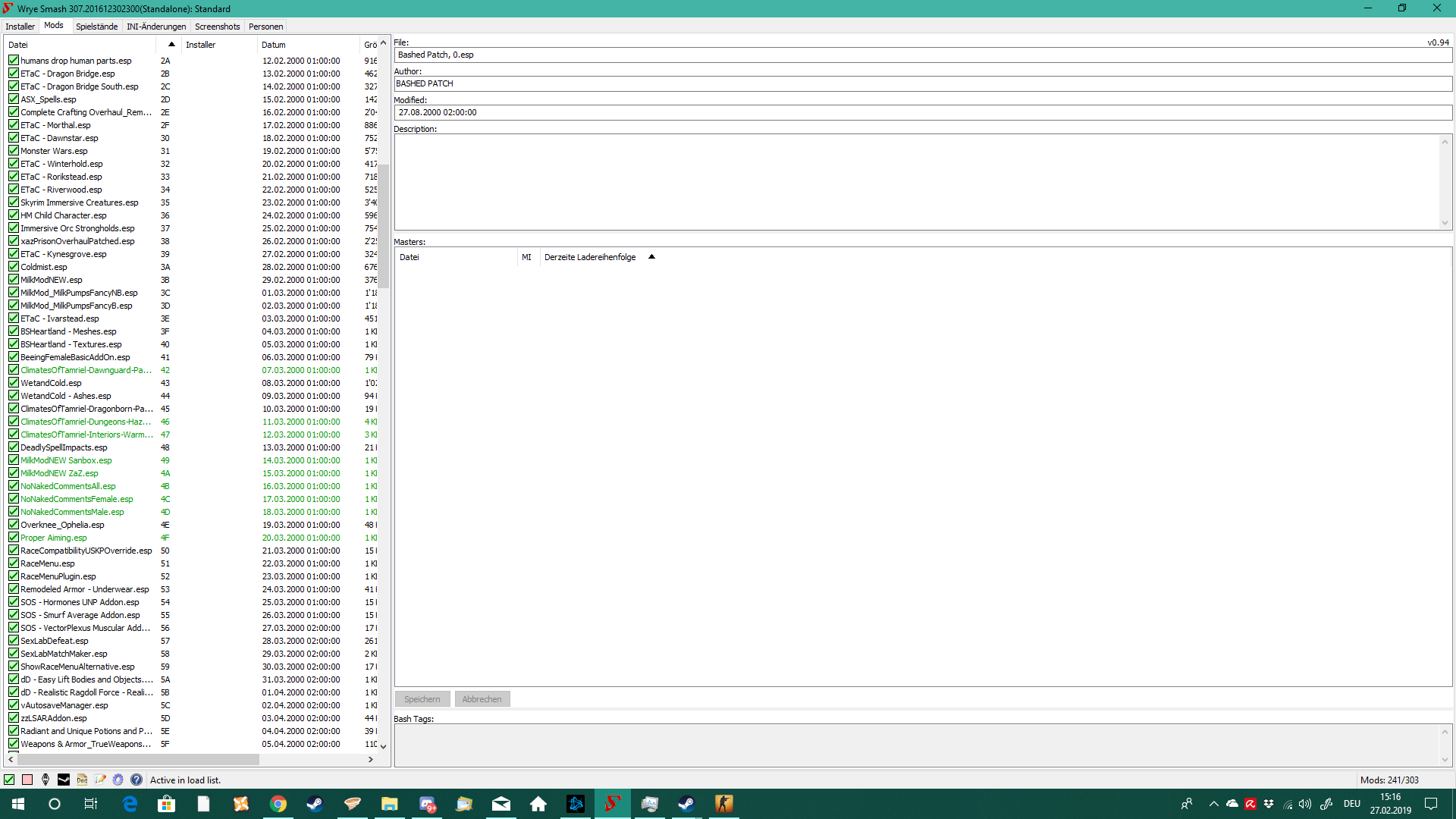Toggle the Proper Aiming.esp checkbox
This screenshot has width=1456, height=819.
coord(14,538)
